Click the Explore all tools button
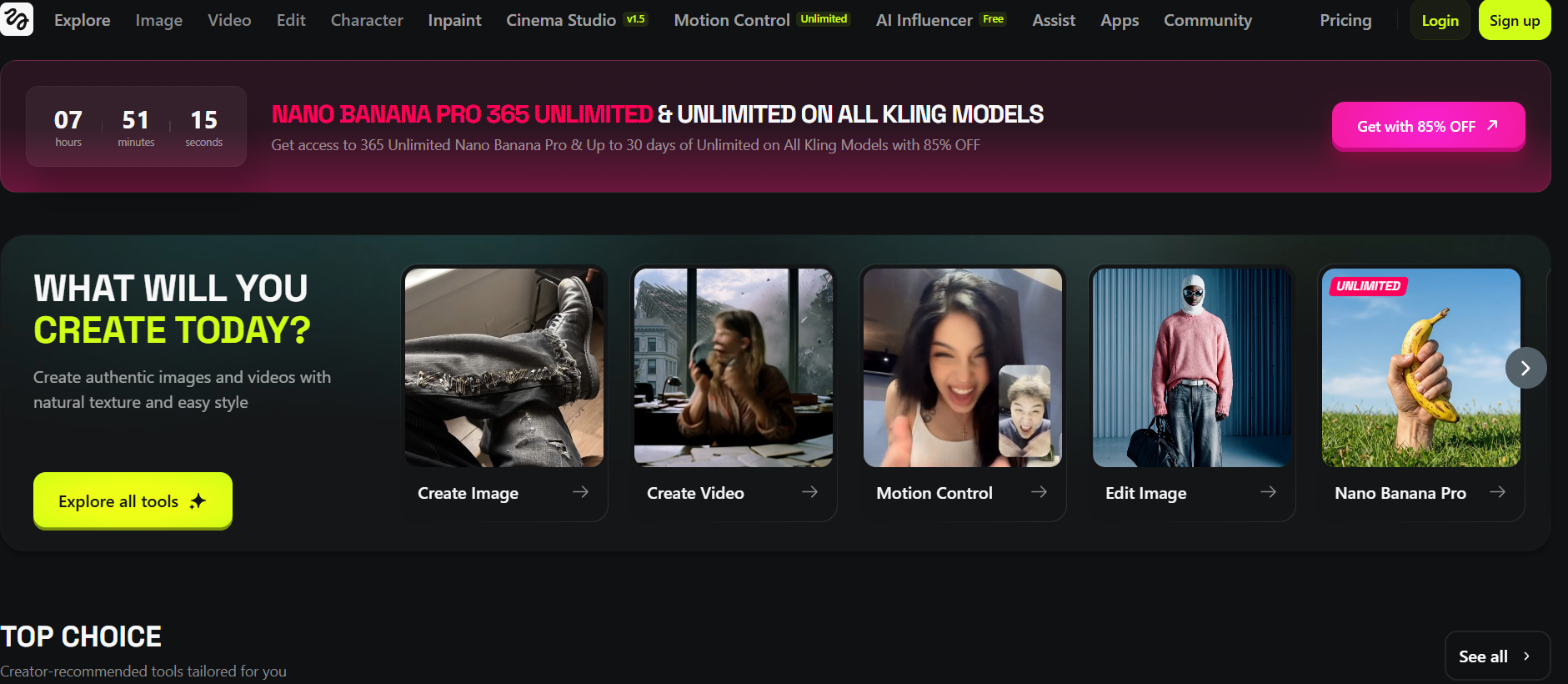1568x684 pixels. pos(133,500)
